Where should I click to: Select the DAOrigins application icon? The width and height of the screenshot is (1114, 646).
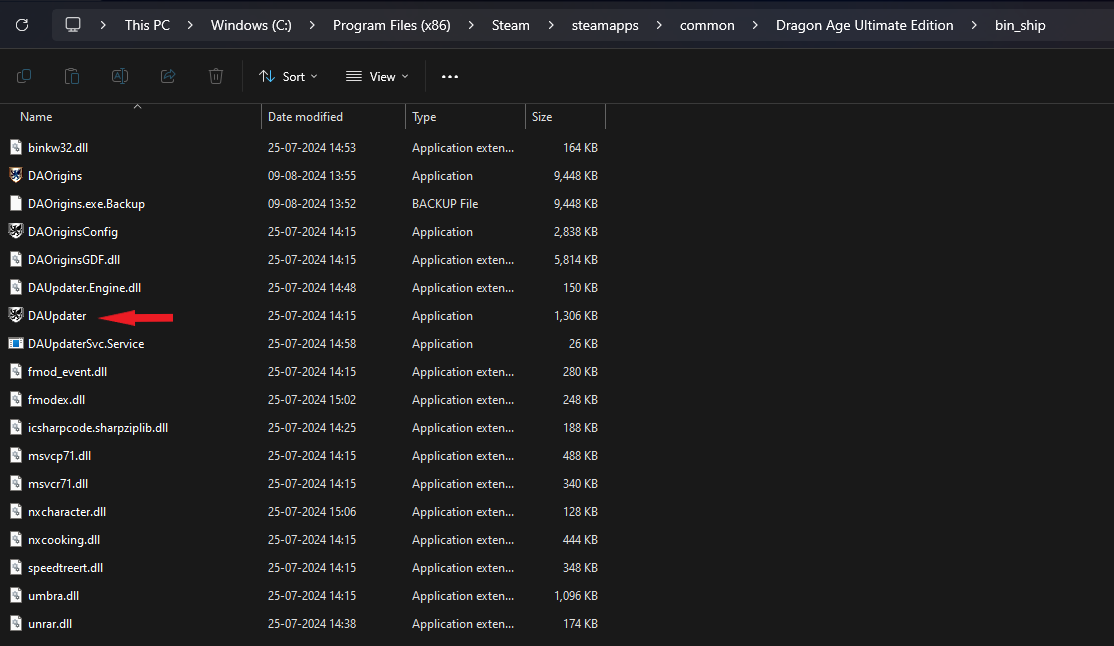16,175
